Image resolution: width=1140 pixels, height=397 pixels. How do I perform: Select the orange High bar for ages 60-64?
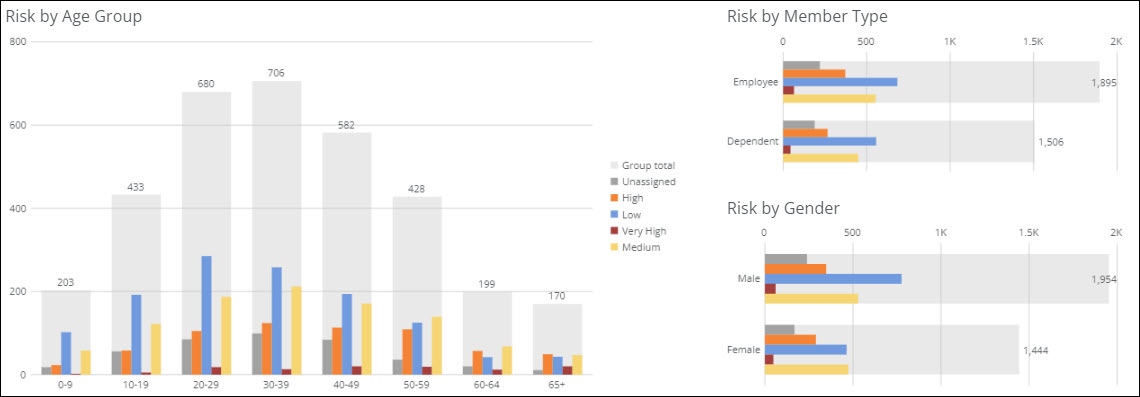[477, 363]
